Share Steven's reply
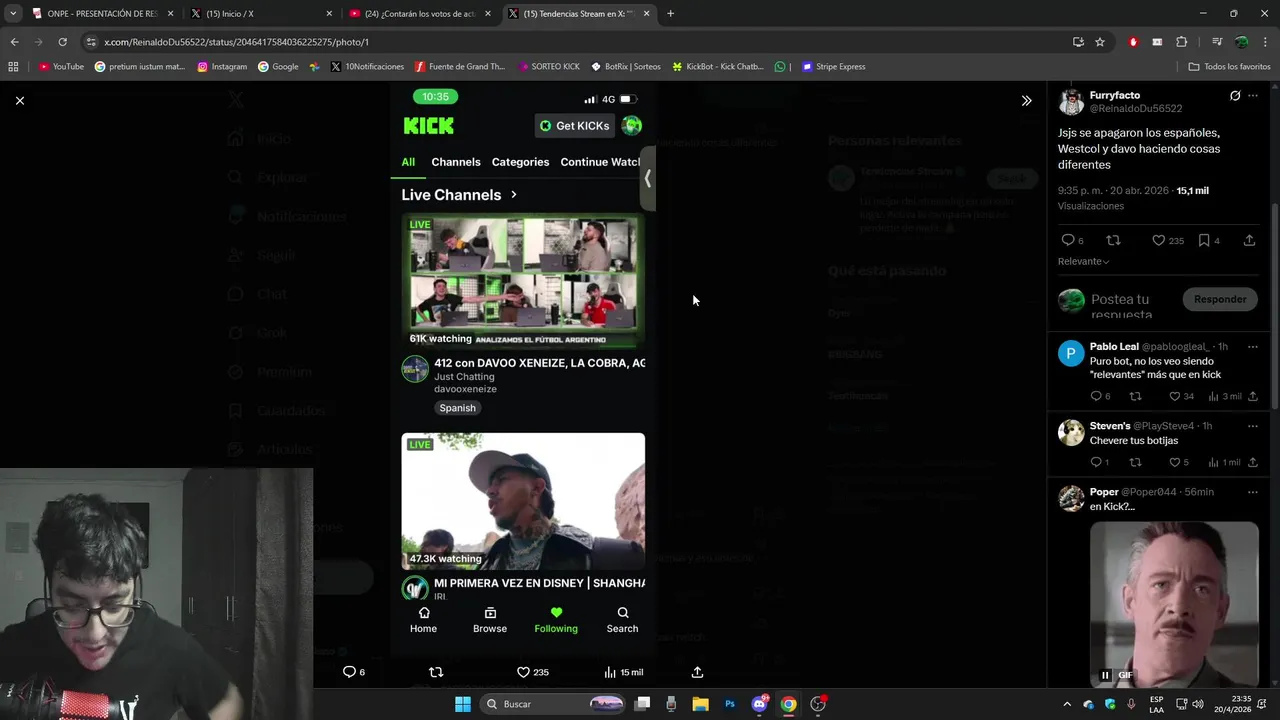Screen dimensions: 1280x720 pyautogui.click(x=1252, y=462)
